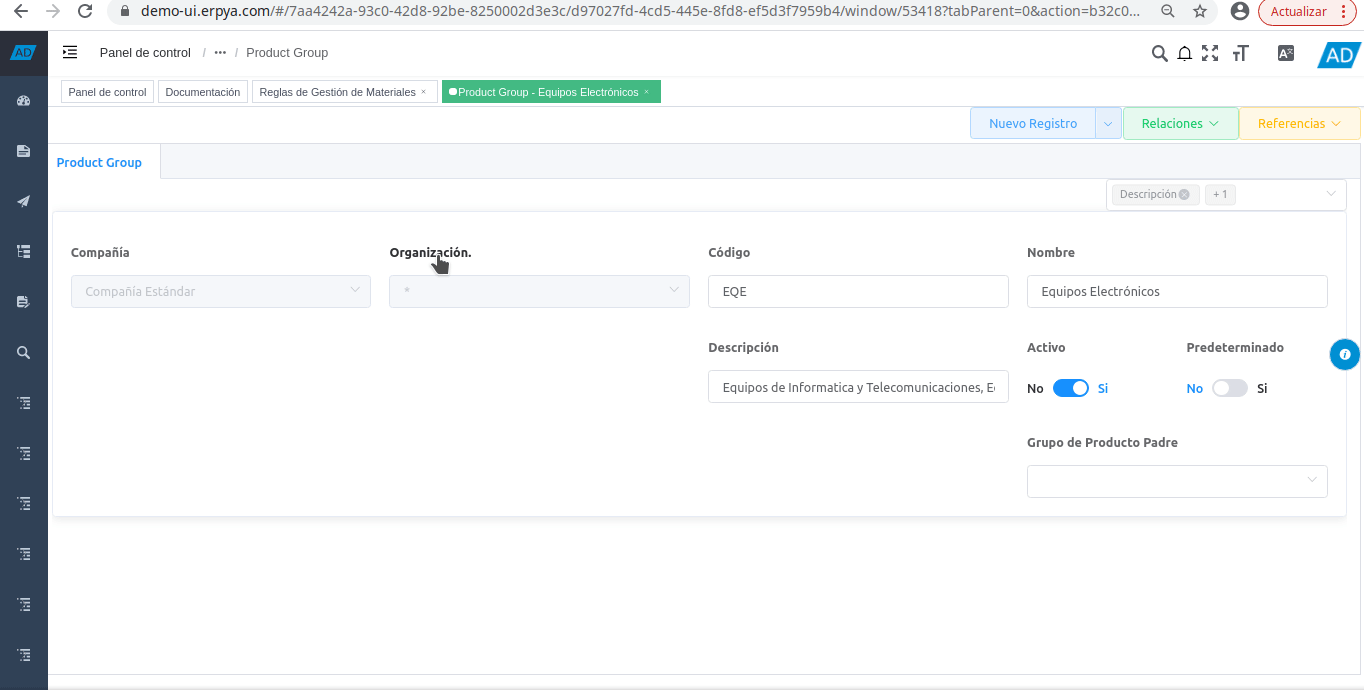Switch to Reglas de Gestión de Materiales tab
The image size is (1364, 690).
coord(337,92)
